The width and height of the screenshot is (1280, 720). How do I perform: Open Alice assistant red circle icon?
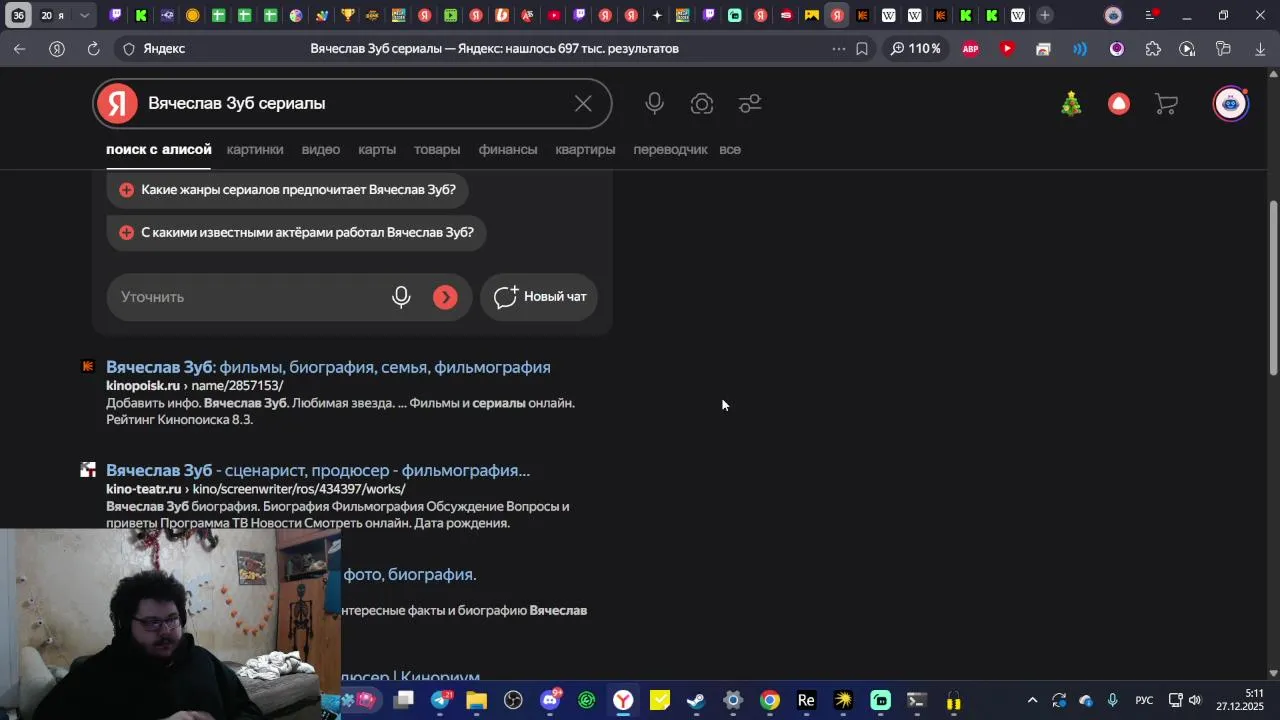pos(1119,103)
